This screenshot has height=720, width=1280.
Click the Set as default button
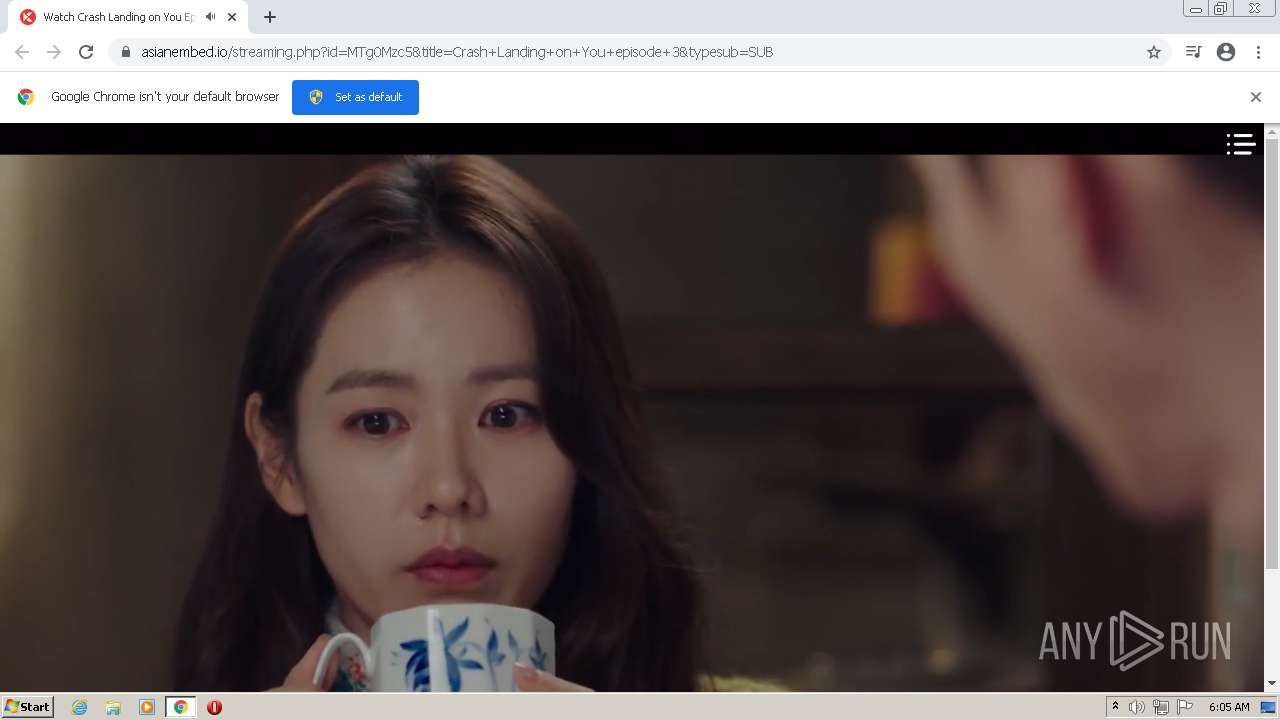point(355,97)
